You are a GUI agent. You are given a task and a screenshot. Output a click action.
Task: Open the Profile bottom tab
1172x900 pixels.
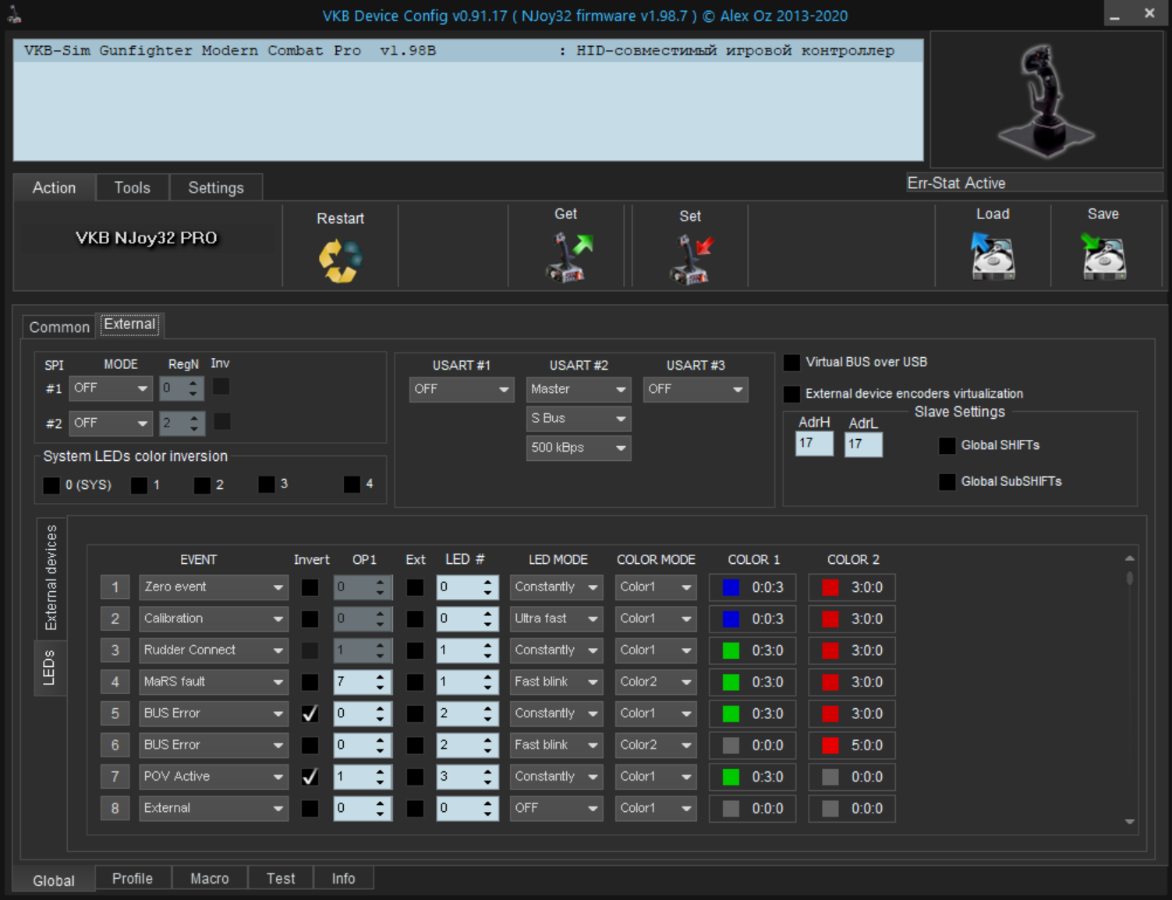tap(132, 878)
